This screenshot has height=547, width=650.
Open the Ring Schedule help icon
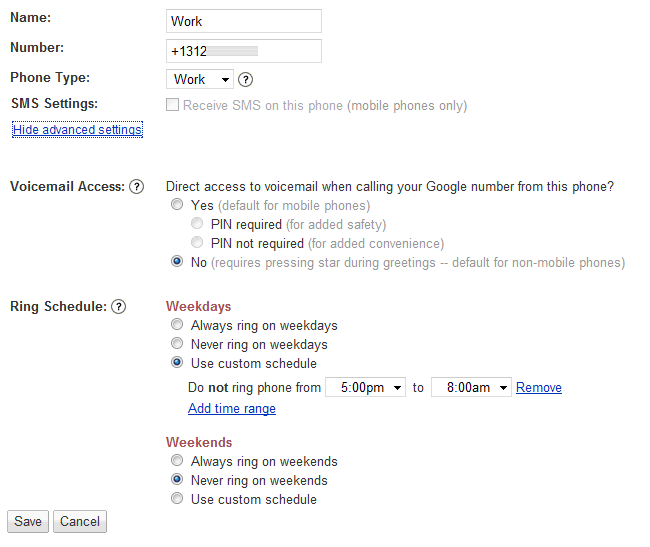(119, 307)
